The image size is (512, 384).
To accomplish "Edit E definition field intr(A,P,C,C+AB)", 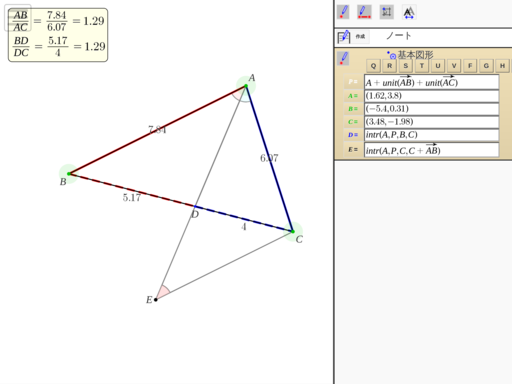I will click(x=432, y=150).
